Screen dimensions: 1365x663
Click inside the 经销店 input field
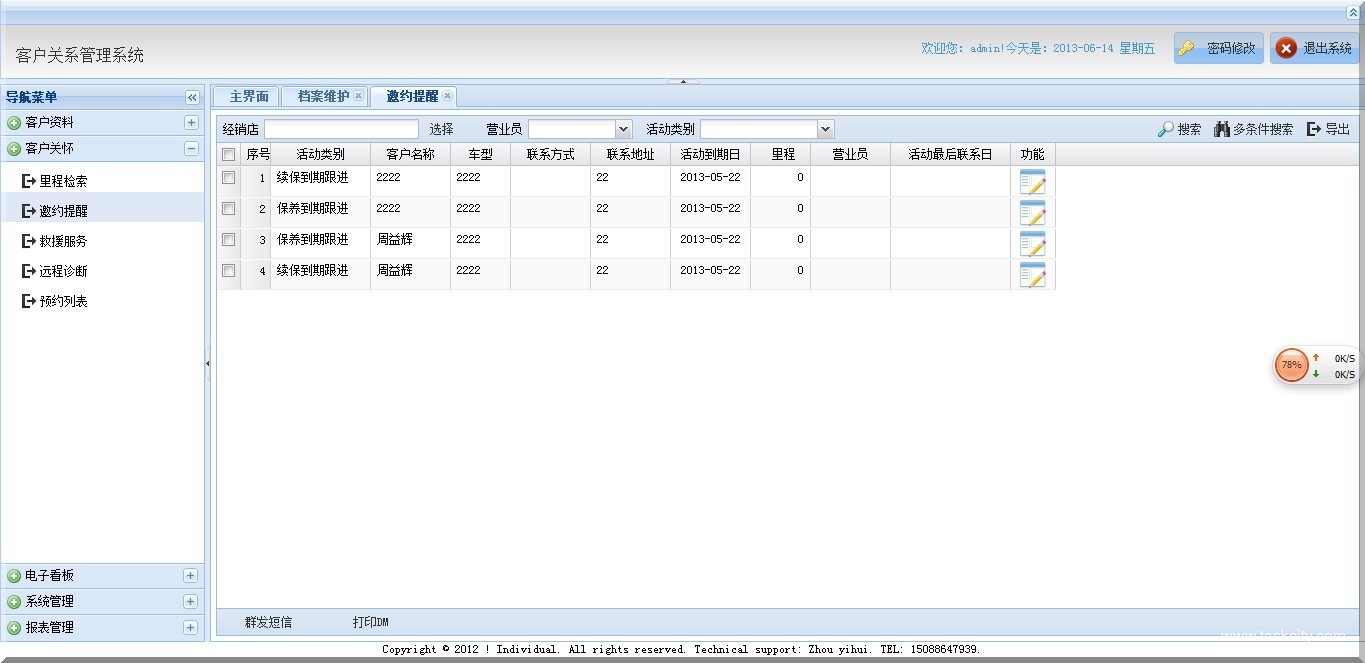click(x=340, y=128)
